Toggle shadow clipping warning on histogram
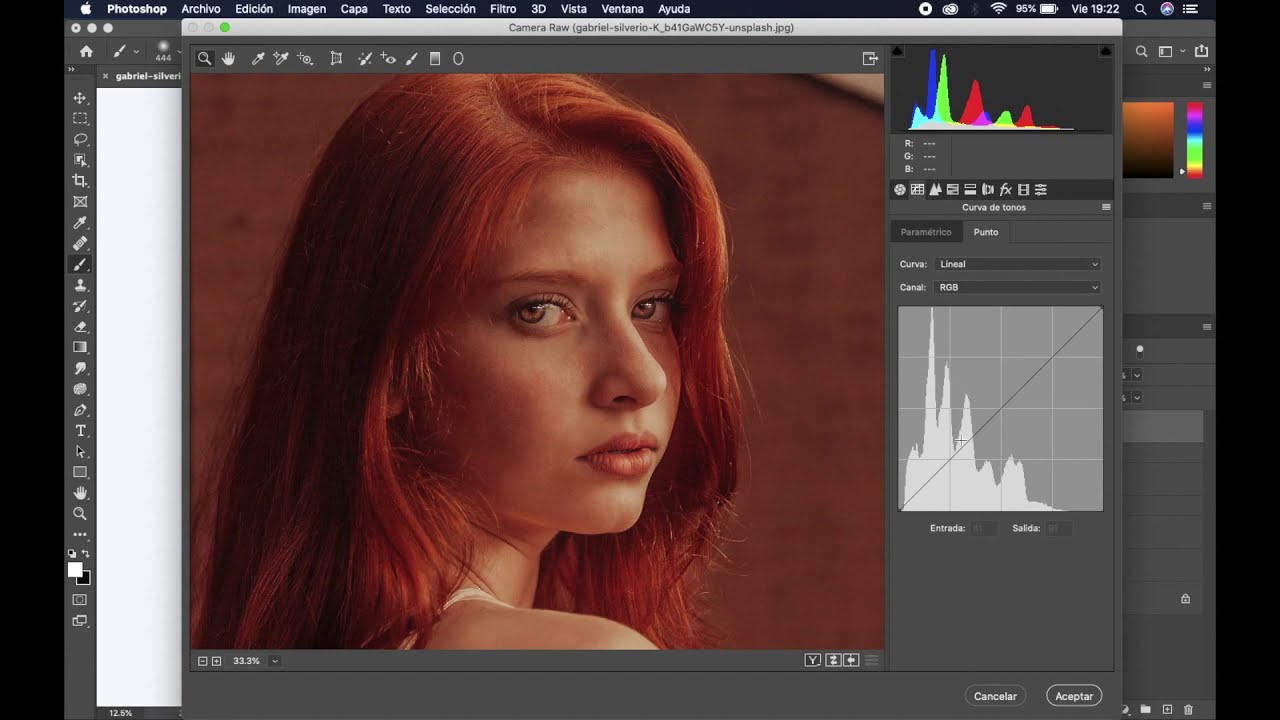This screenshot has width=1280, height=720. coord(897,51)
